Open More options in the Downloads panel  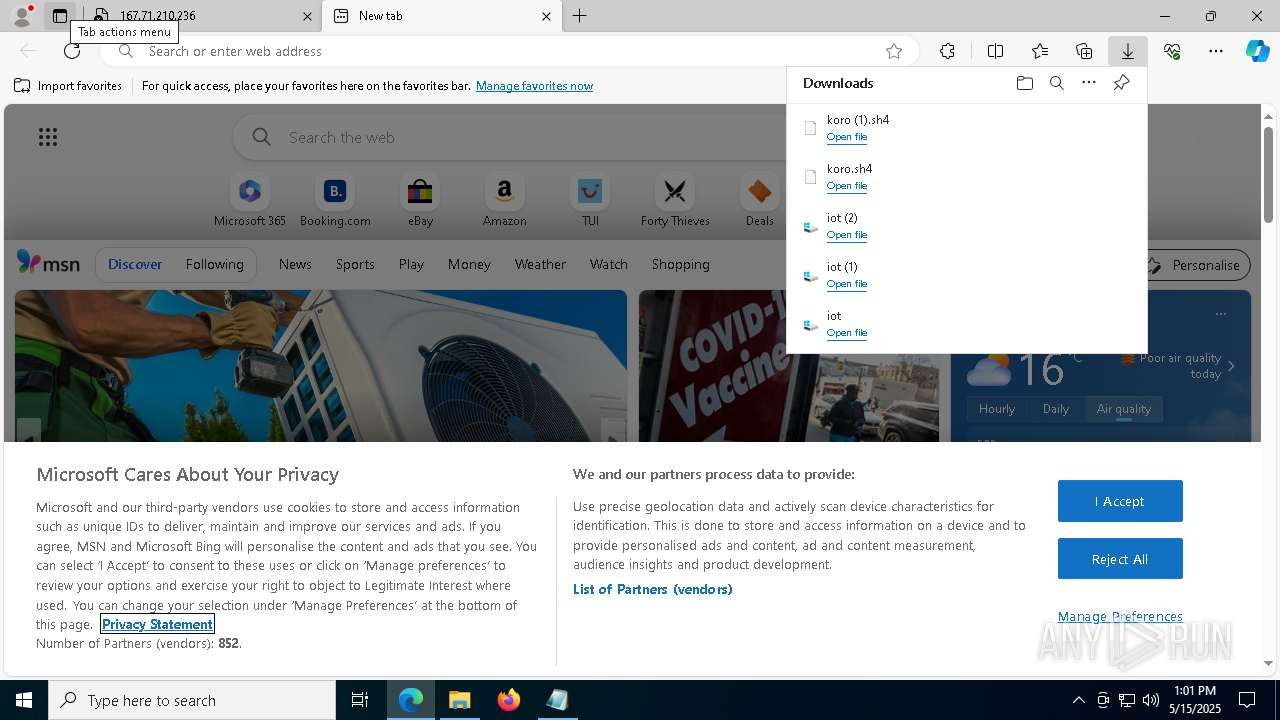[1089, 83]
